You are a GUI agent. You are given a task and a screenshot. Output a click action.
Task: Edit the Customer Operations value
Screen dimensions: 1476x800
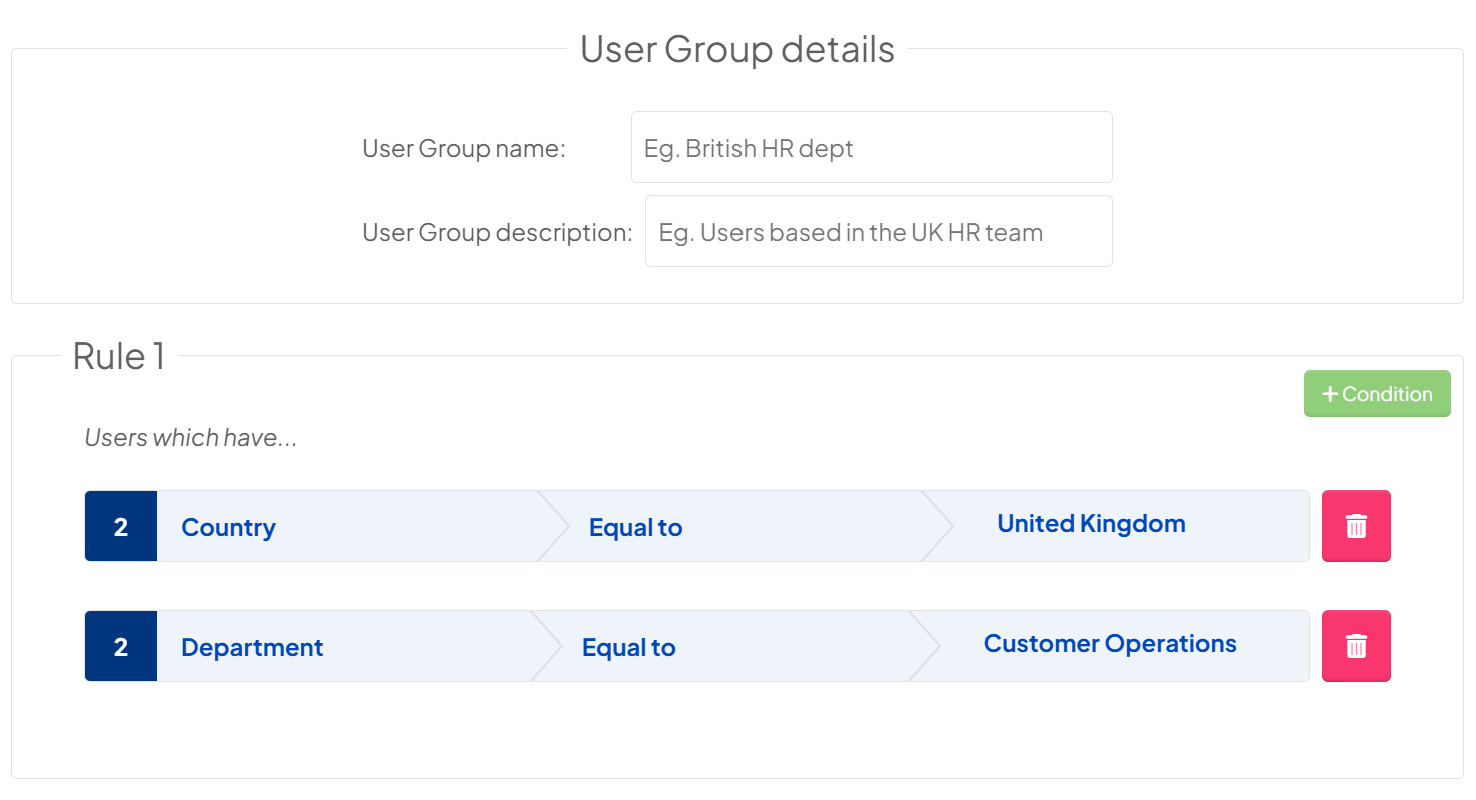(1110, 644)
